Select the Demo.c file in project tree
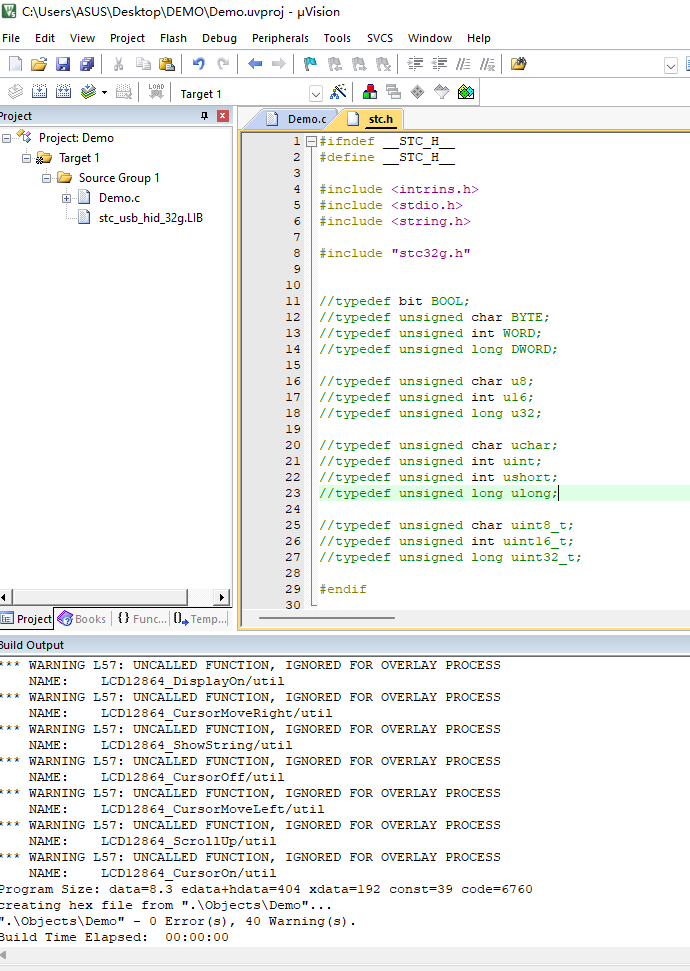 119,198
